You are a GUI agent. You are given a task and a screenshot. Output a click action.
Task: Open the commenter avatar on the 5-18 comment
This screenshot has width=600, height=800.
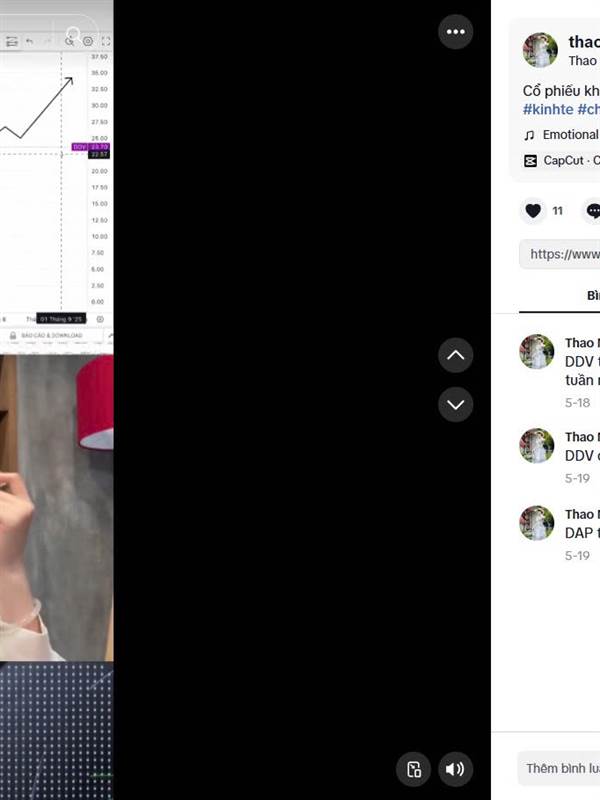tap(537, 352)
